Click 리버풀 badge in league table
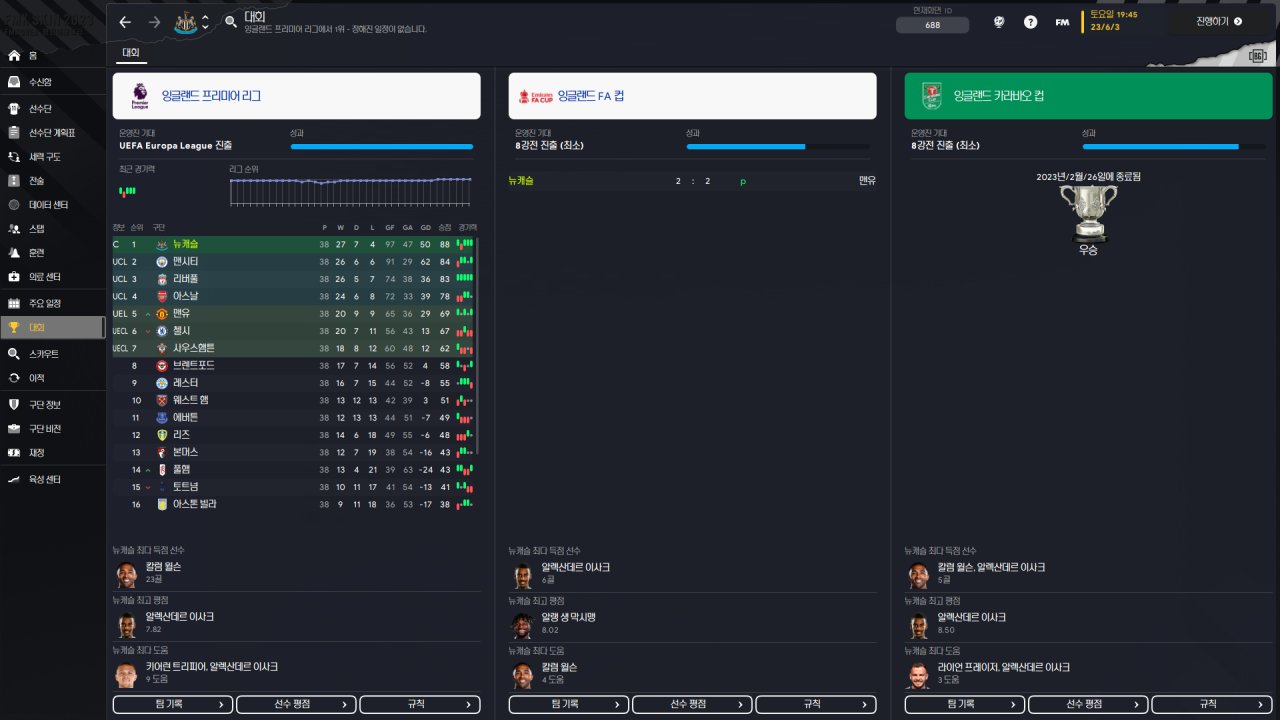1280x720 pixels. 162,278
